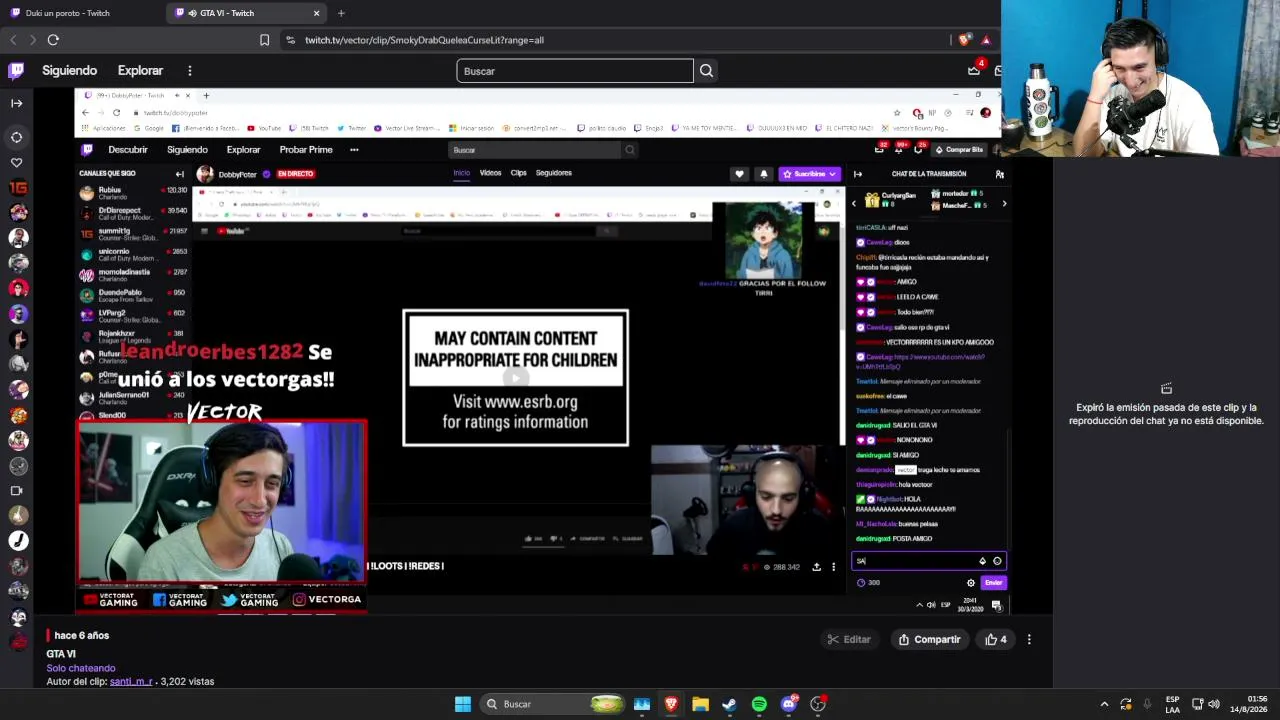The height and width of the screenshot is (720, 1280).
Task: Expand the Twitch left sidebar arrow
Action: coord(17,103)
